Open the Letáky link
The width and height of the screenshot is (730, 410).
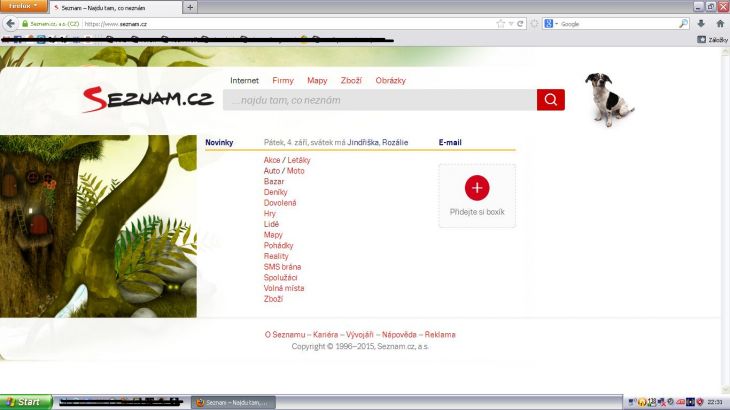[x=298, y=160]
